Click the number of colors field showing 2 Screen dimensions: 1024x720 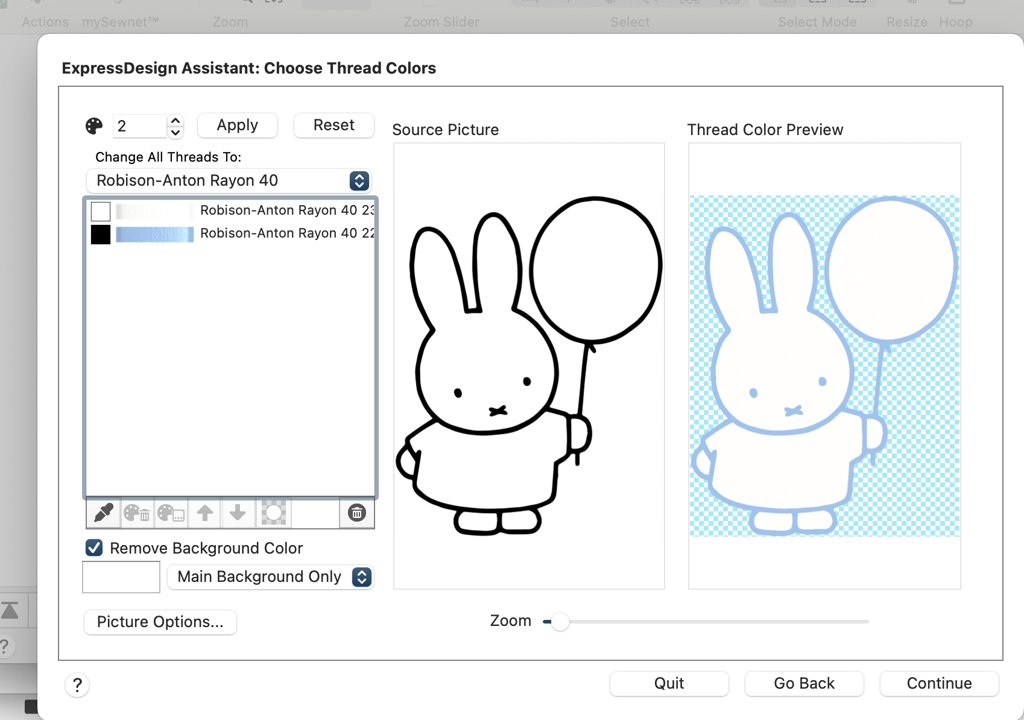140,126
